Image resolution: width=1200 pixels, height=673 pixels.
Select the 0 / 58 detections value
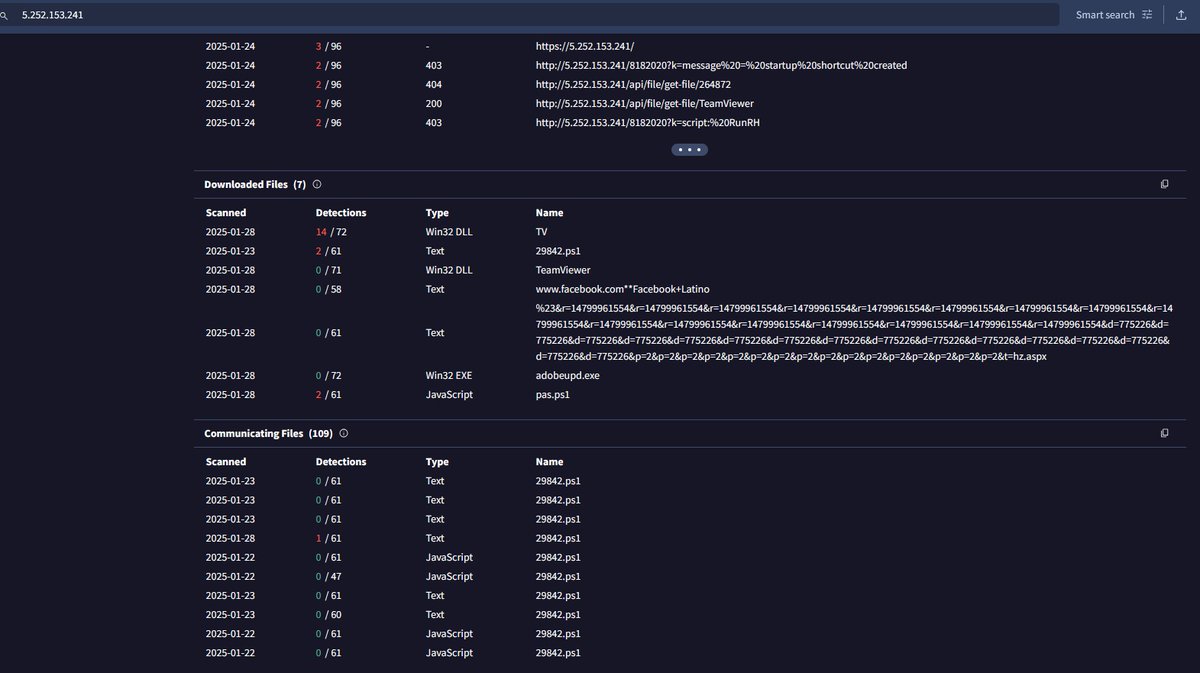click(328, 289)
